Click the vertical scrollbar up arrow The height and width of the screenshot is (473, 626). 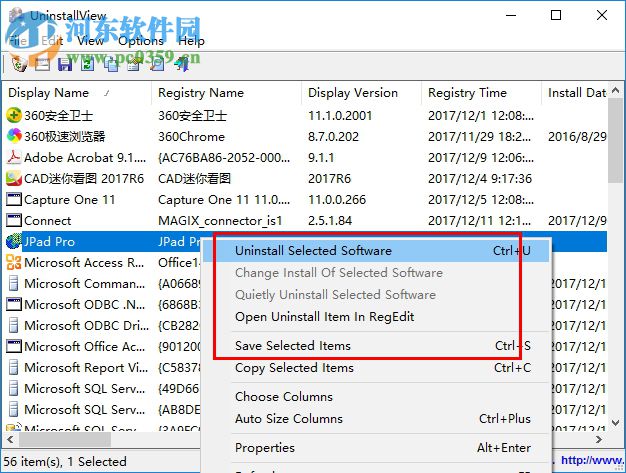(616, 91)
